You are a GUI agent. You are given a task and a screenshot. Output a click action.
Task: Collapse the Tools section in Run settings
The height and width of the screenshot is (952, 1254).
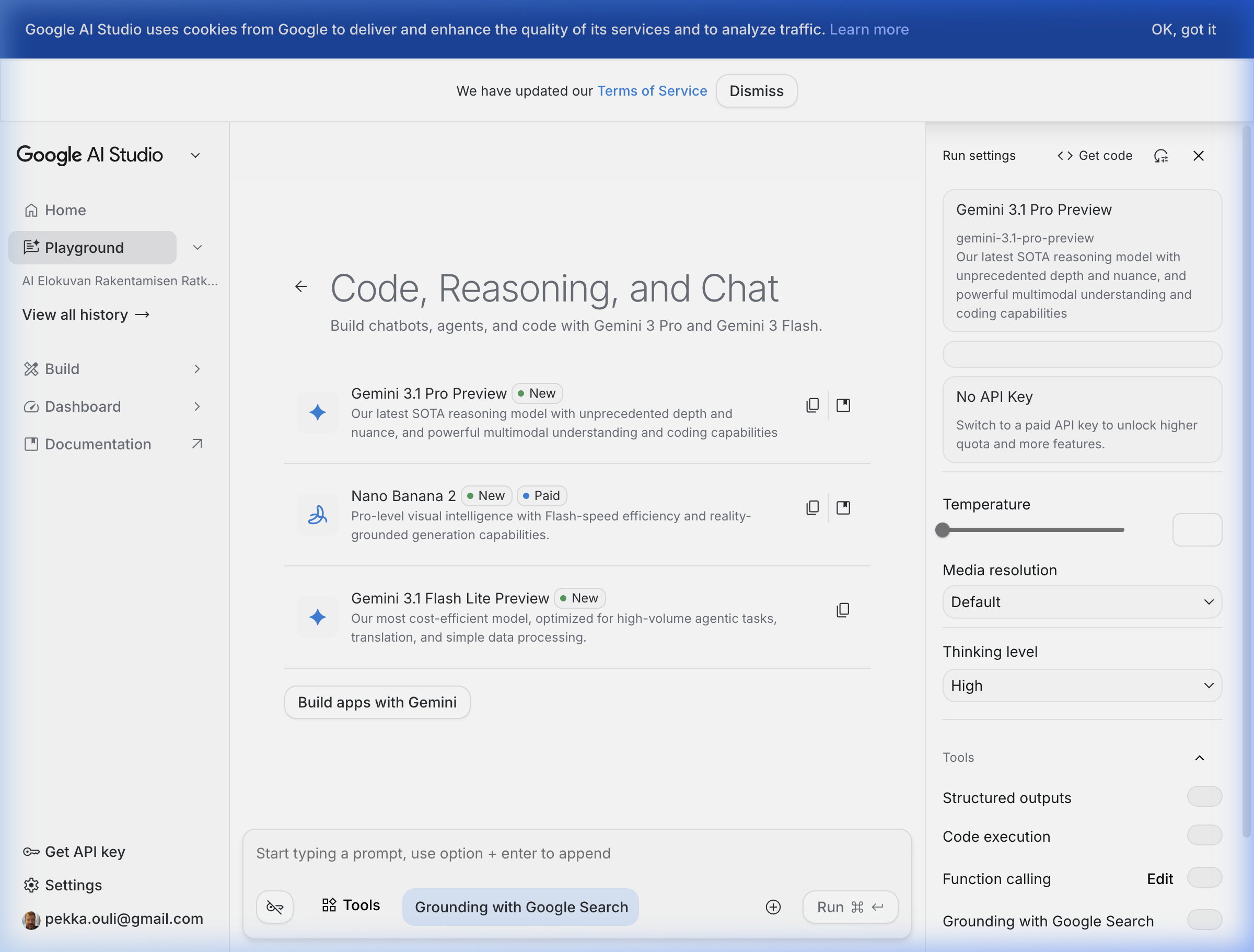1200,758
